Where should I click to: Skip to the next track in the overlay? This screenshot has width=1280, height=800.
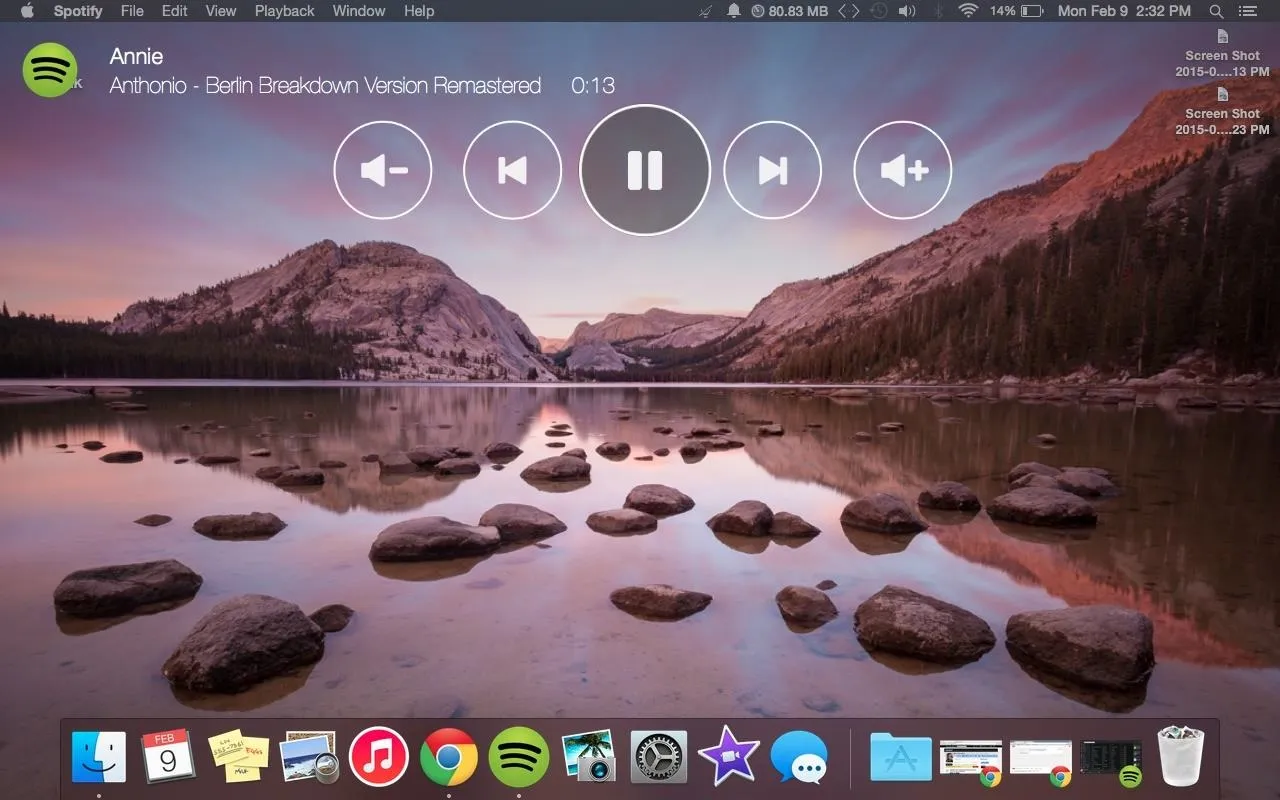pyautogui.click(x=772, y=170)
